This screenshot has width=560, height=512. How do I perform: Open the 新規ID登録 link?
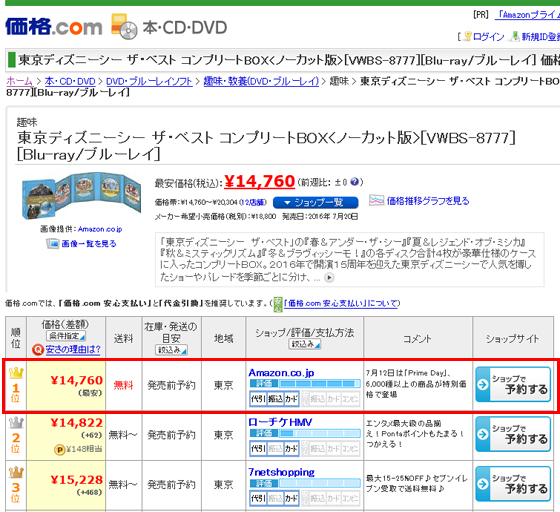click(540, 36)
